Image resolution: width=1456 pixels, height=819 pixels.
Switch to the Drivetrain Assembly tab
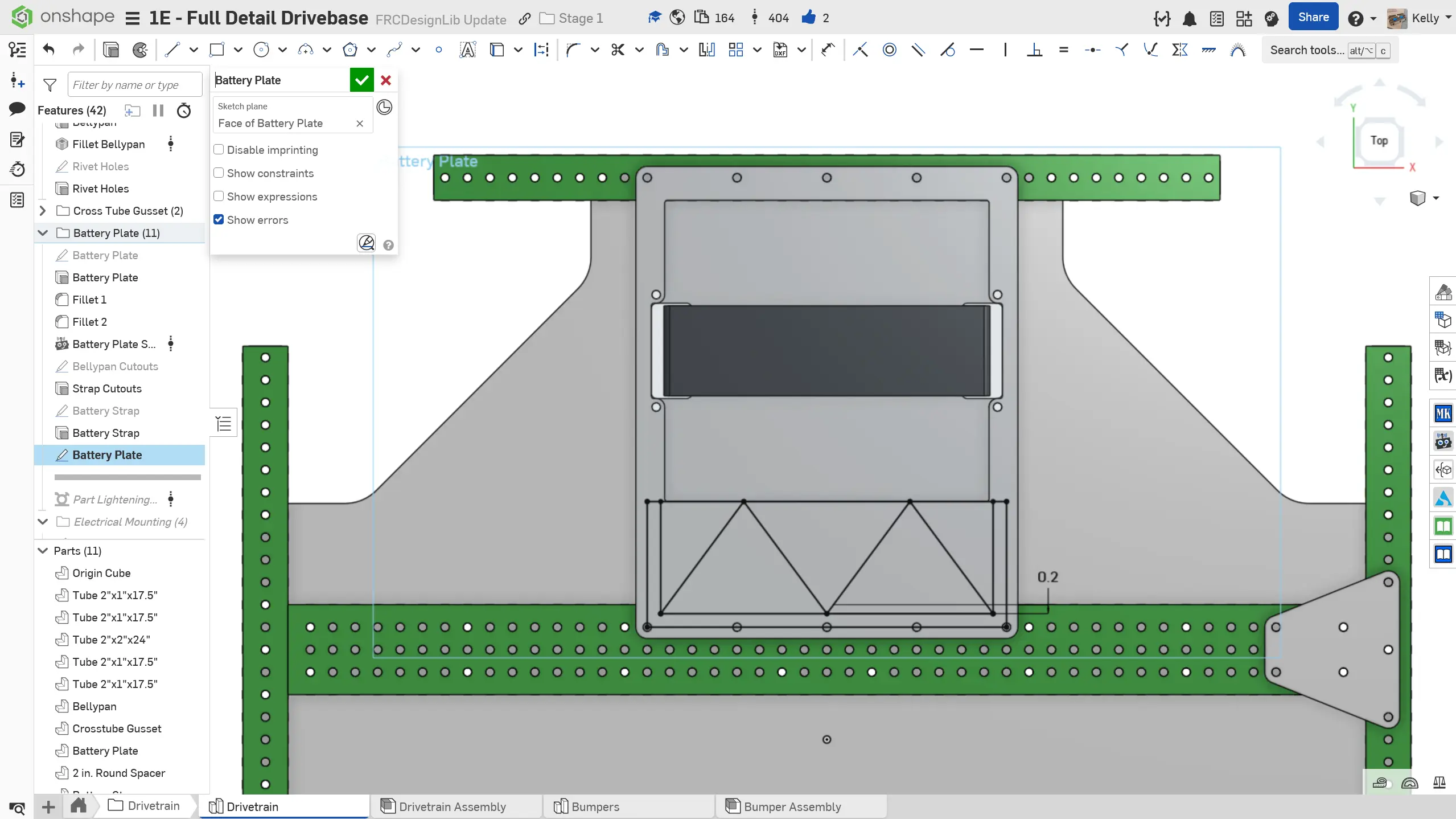(x=452, y=806)
